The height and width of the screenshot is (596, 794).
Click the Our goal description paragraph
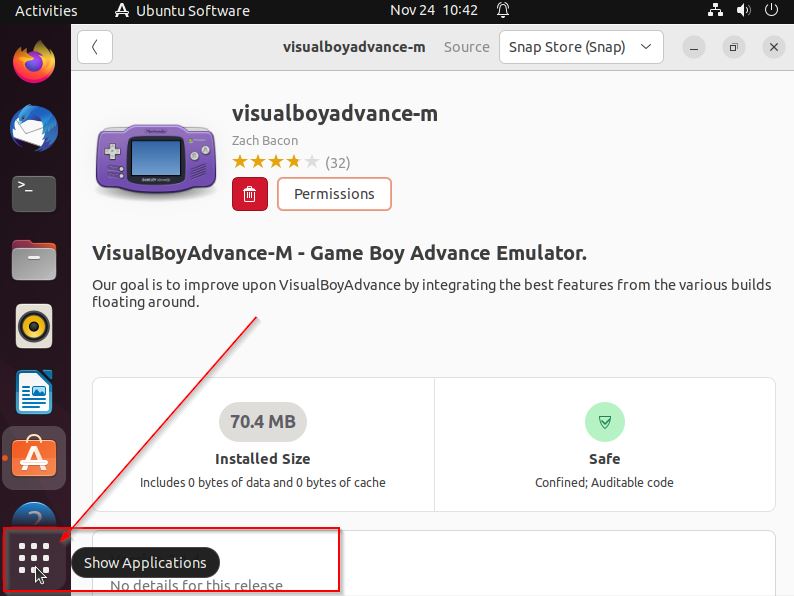431,293
